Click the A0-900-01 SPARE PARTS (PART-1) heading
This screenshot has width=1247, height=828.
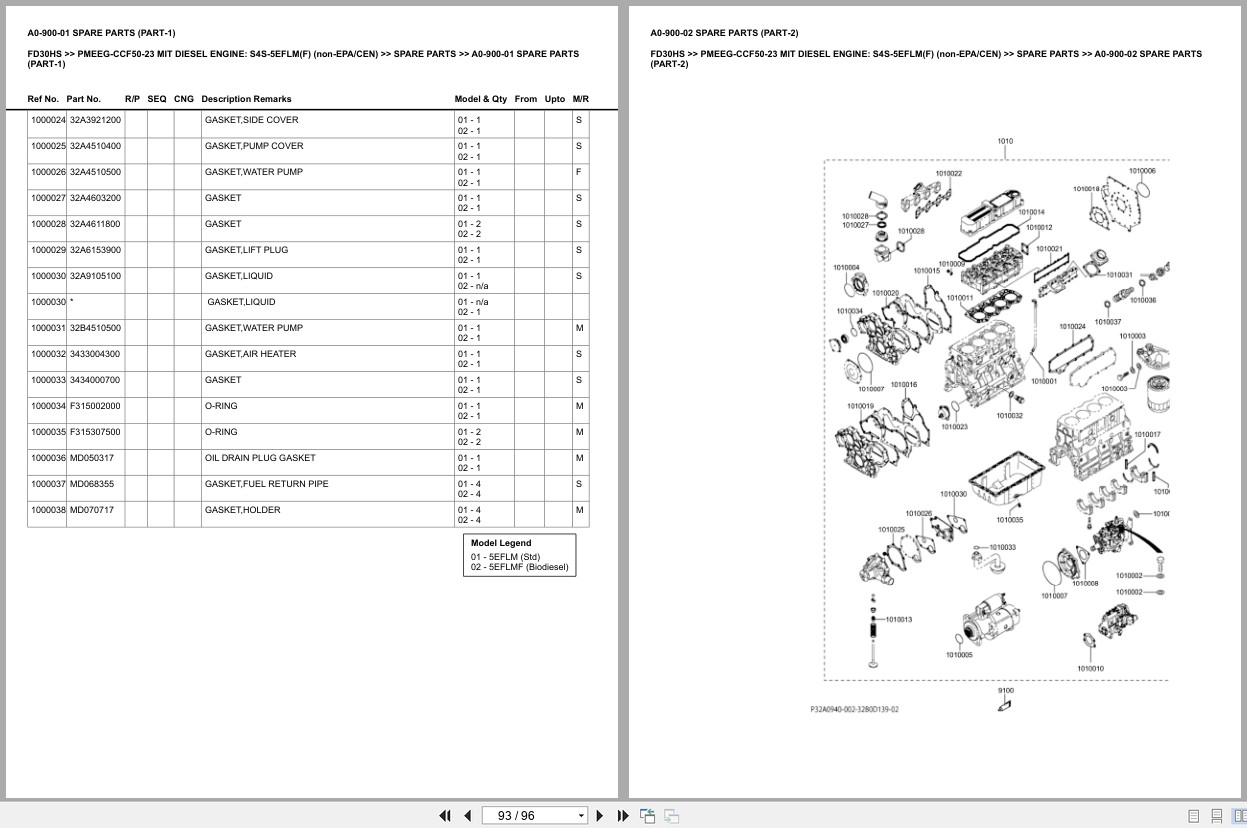(x=101, y=33)
